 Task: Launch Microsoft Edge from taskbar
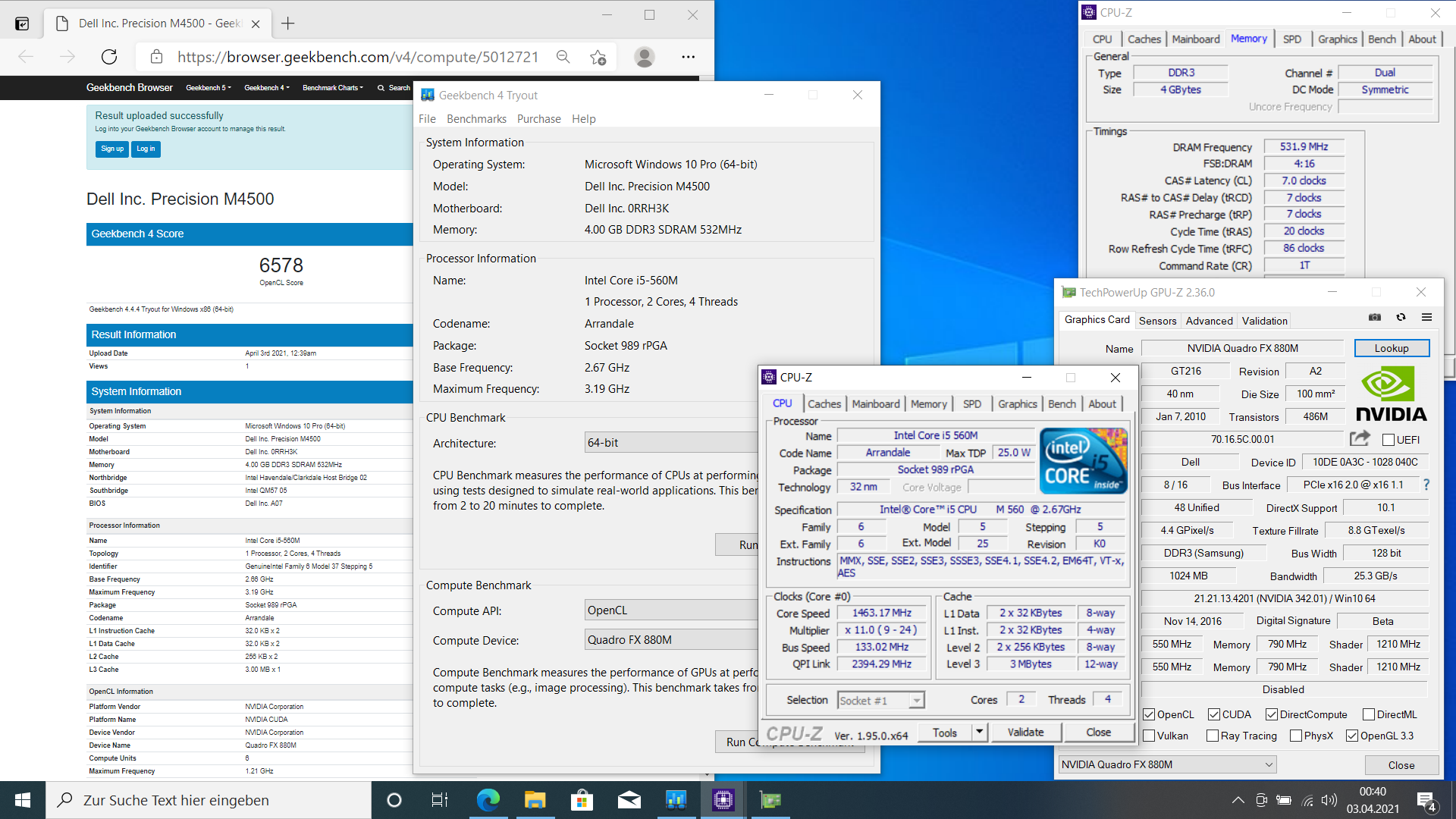[x=488, y=800]
